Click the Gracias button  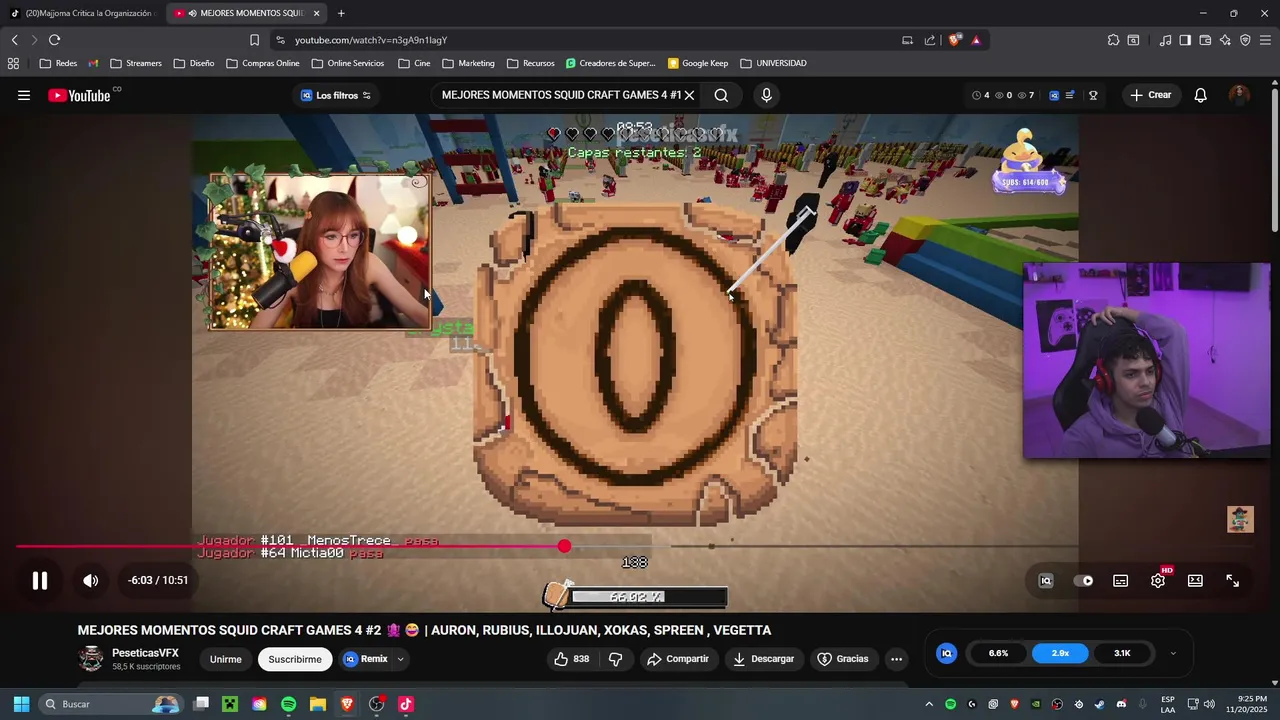point(842,659)
